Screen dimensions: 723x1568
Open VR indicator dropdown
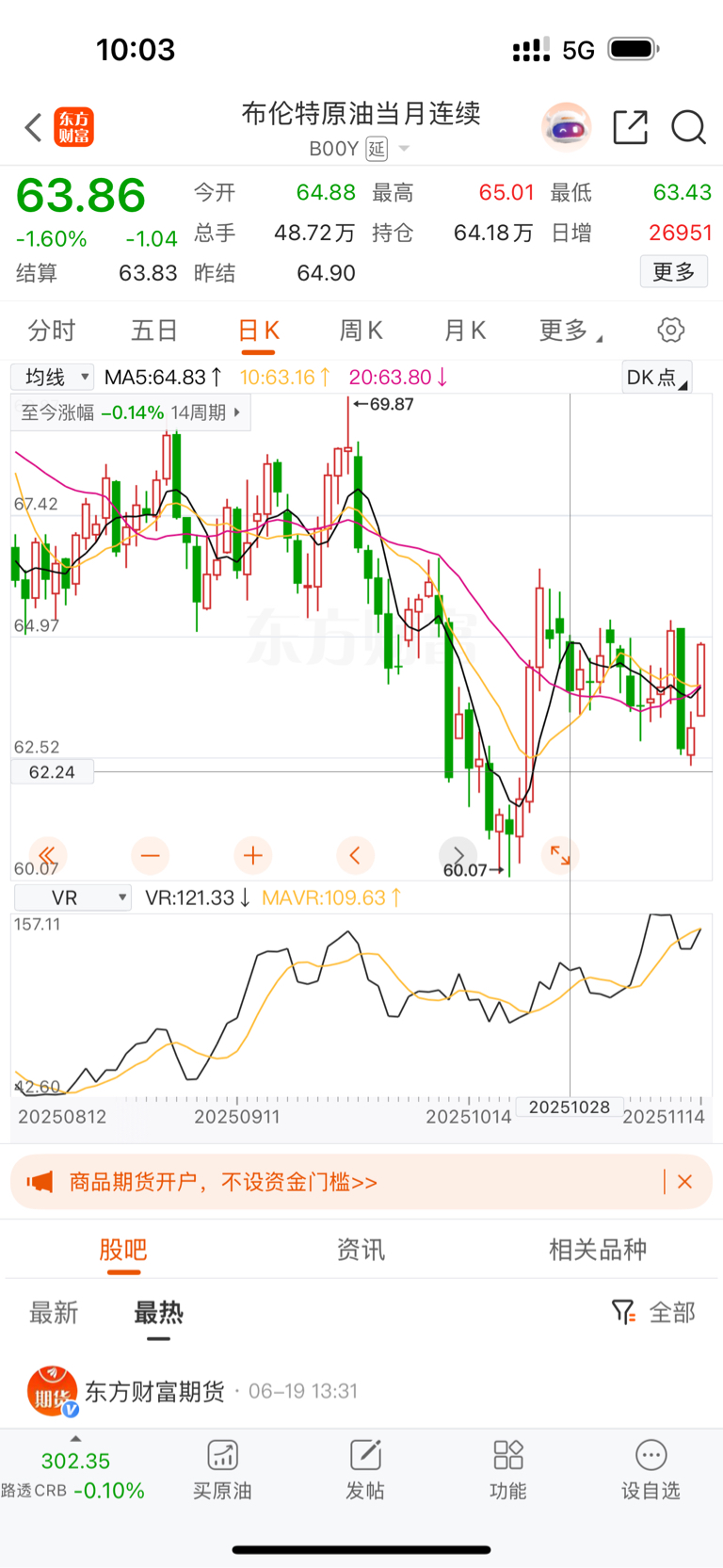coord(73,897)
